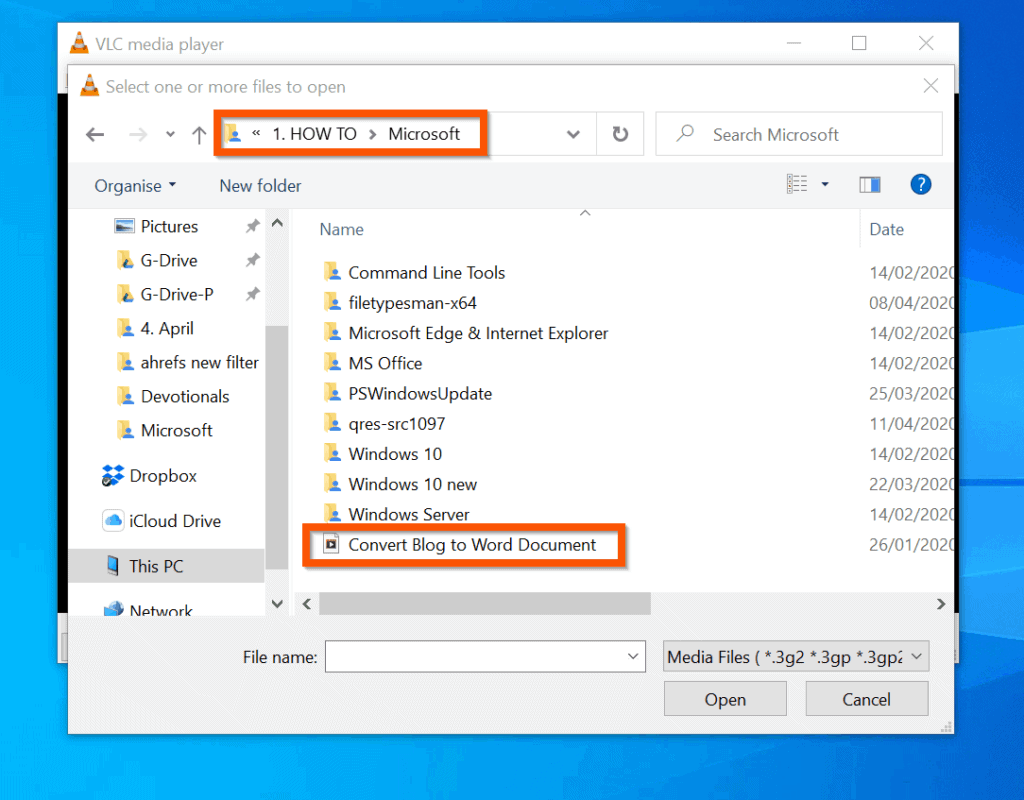Open the recent locations dropdown chevron
The height and width of the screenshot is (800, 1024).
[170, 135]
